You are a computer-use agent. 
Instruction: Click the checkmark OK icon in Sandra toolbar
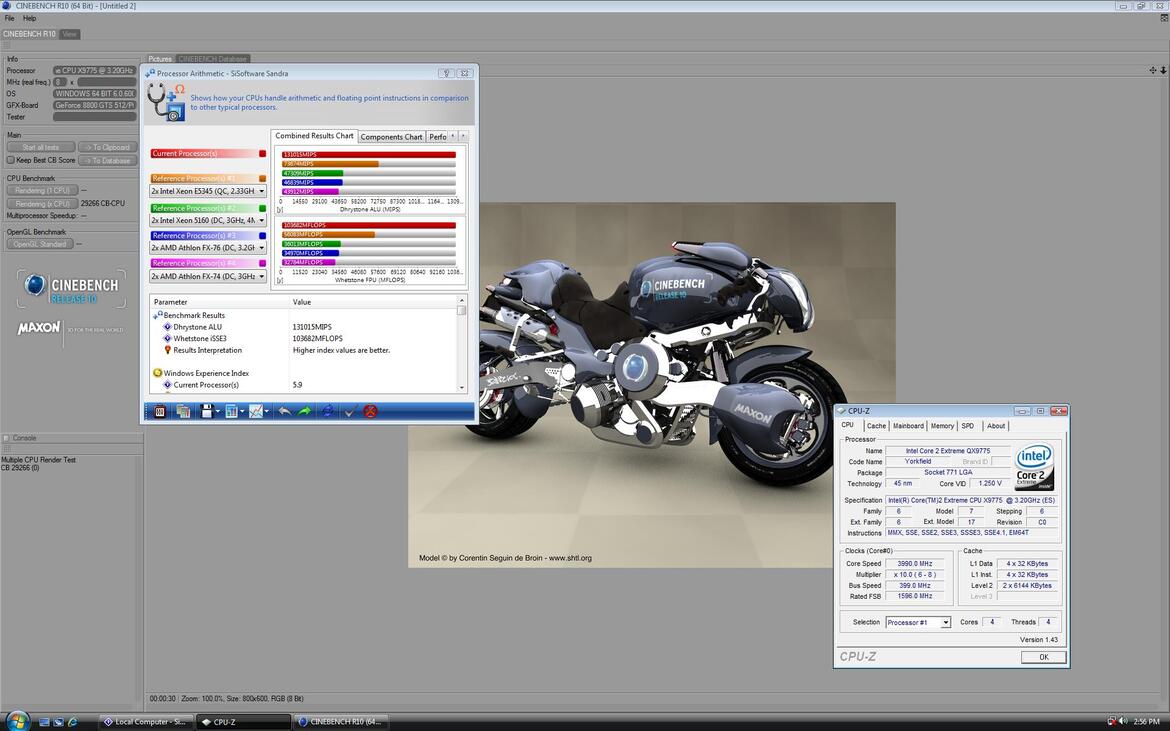pos(349,411)
